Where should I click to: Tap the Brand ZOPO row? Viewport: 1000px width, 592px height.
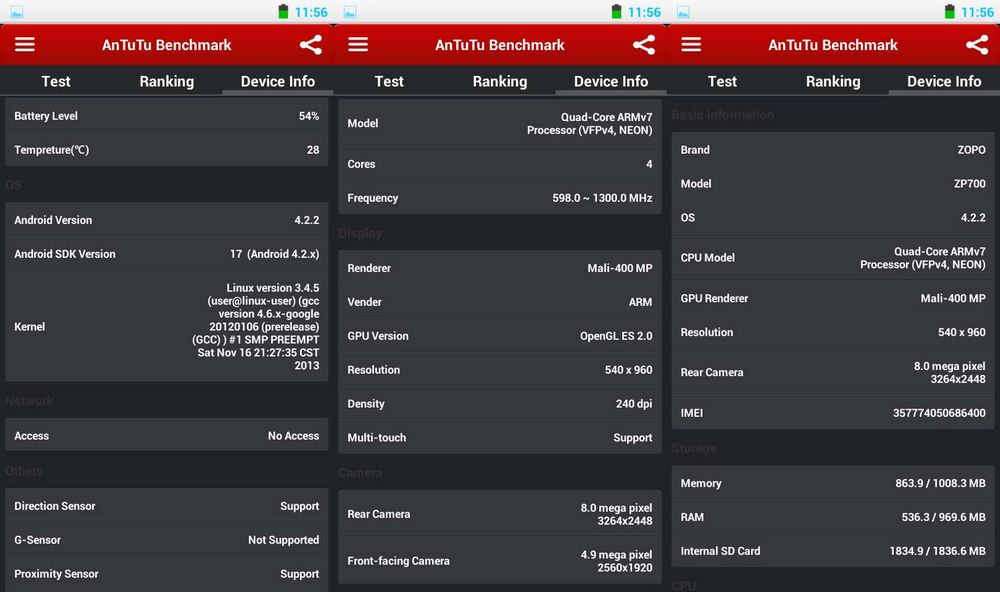(x=833, y=150)
